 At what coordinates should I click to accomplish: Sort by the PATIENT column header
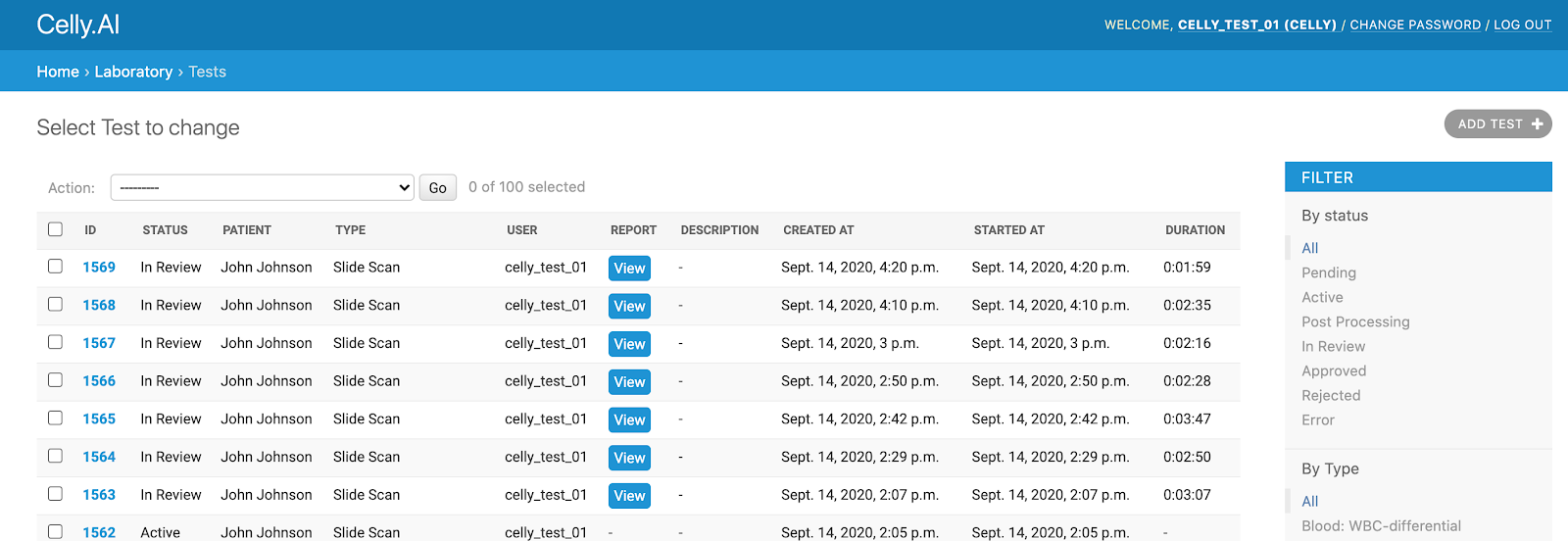coord(247,230)
